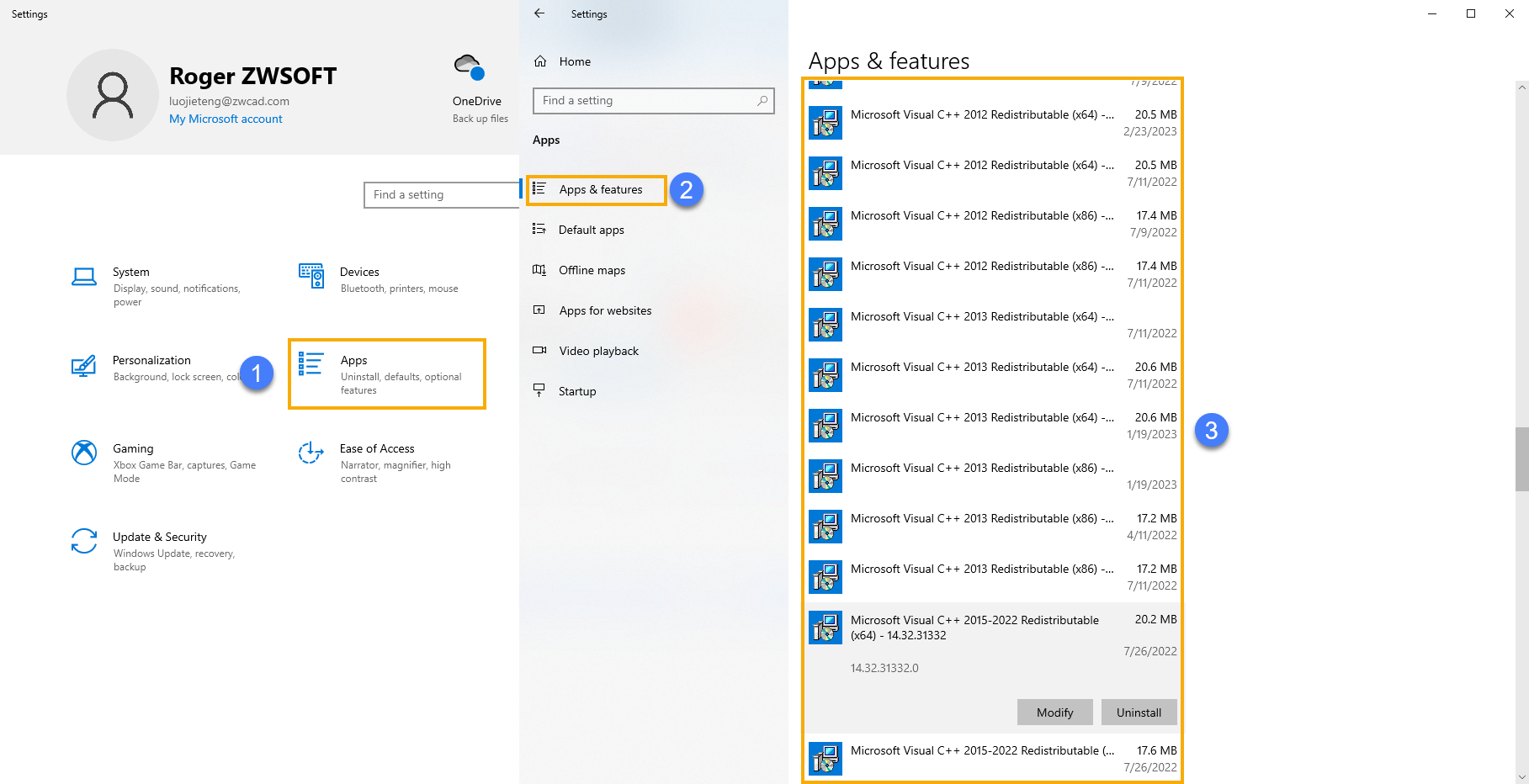This screenshot has height=784, width=1529.
Task: Click Find a setting box on Settings home
Action: 442,195
